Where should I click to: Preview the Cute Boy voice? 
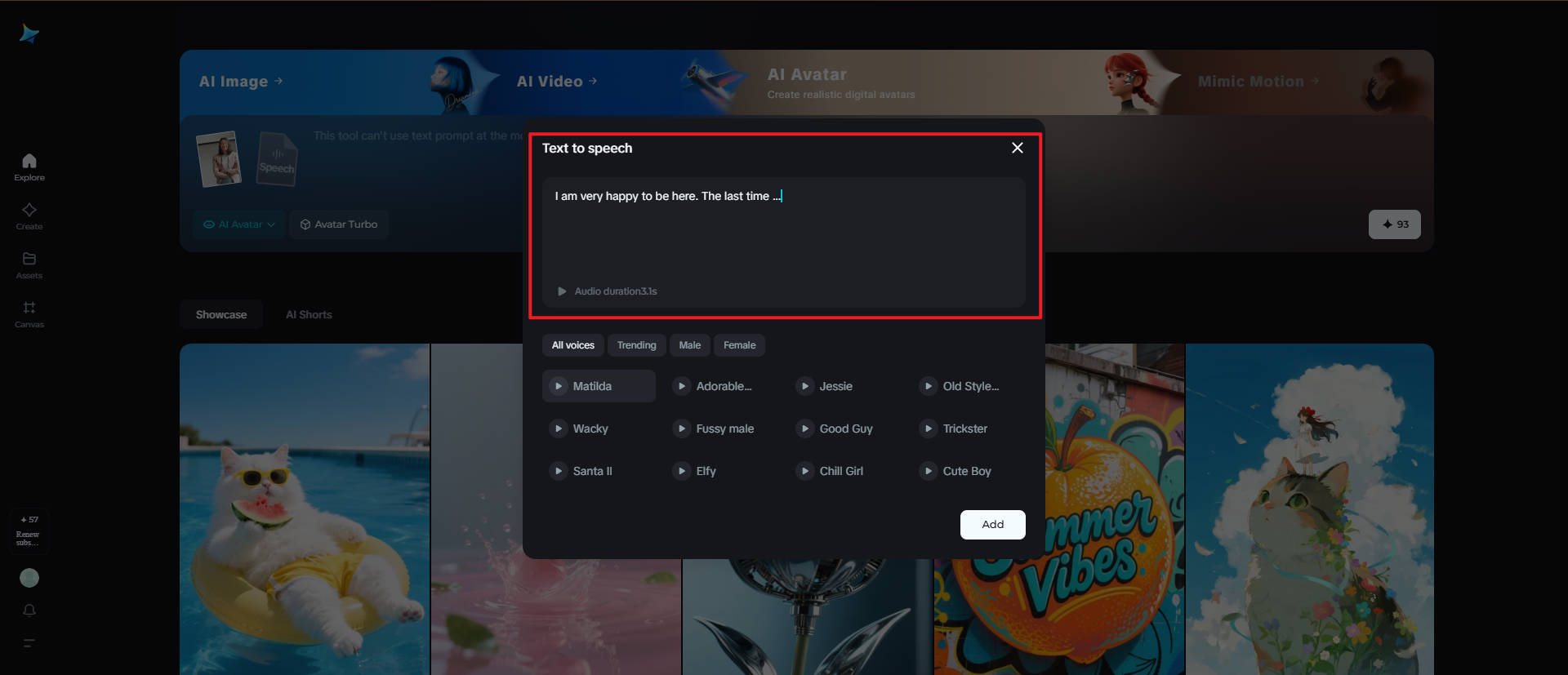[929, 471]
